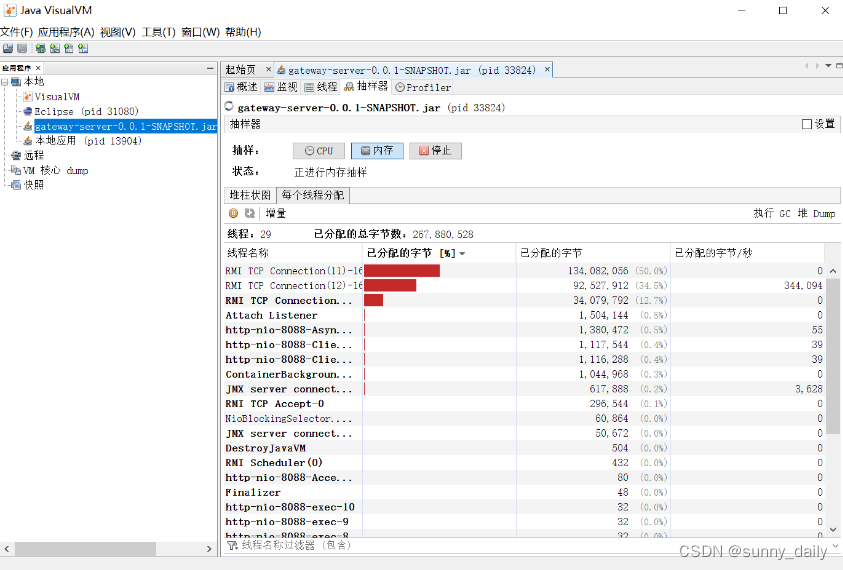Click the refresh results icon beside 增量
The image size is (843, 570).
tap(249, 213)
